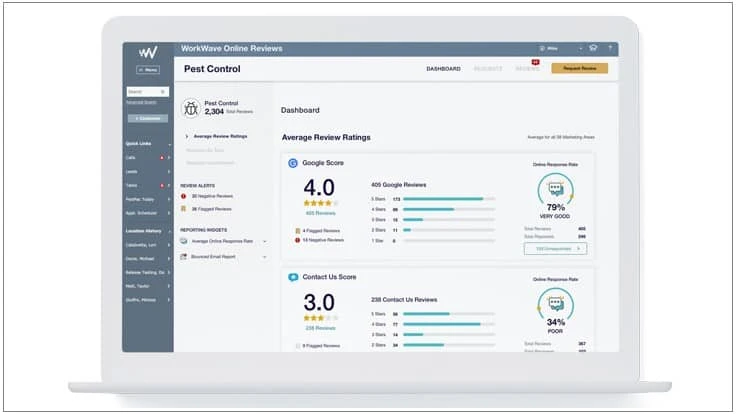This screenshot has width=736, height=414.
Task: Click the WorkWave logo icon
Action: pyautogui.click(x=147, y=52)
